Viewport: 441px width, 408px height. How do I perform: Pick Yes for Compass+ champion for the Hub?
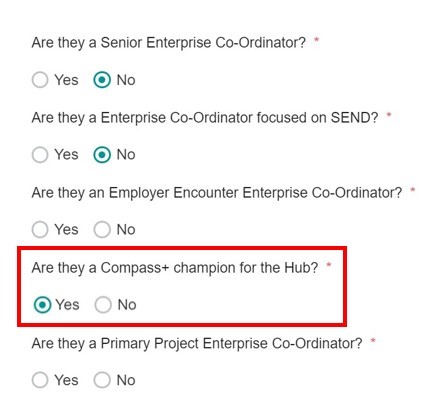click(42, 305)
